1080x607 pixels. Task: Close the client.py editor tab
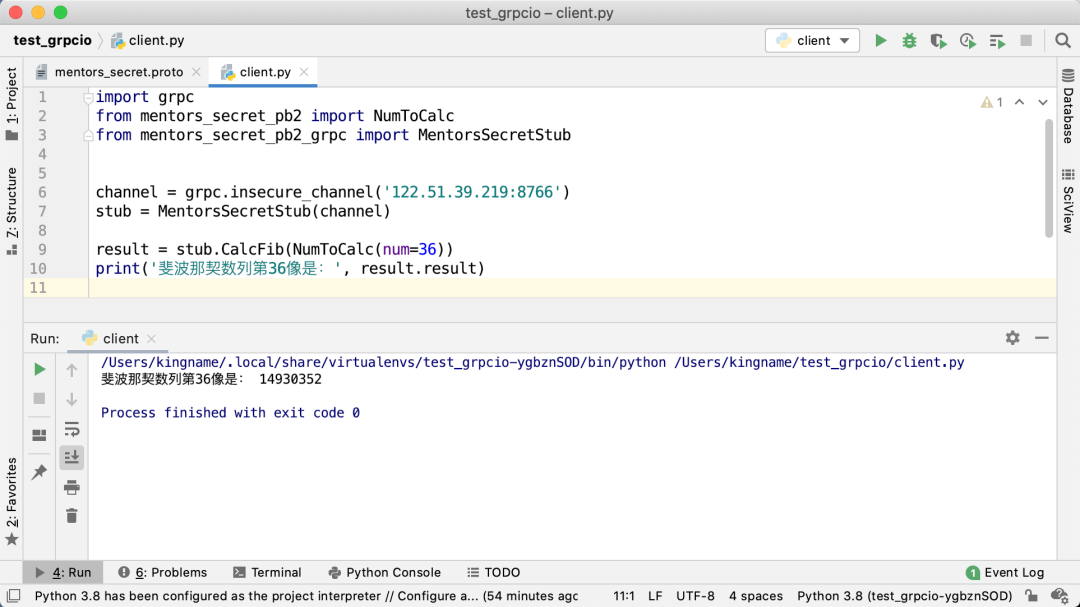point(304,72)
